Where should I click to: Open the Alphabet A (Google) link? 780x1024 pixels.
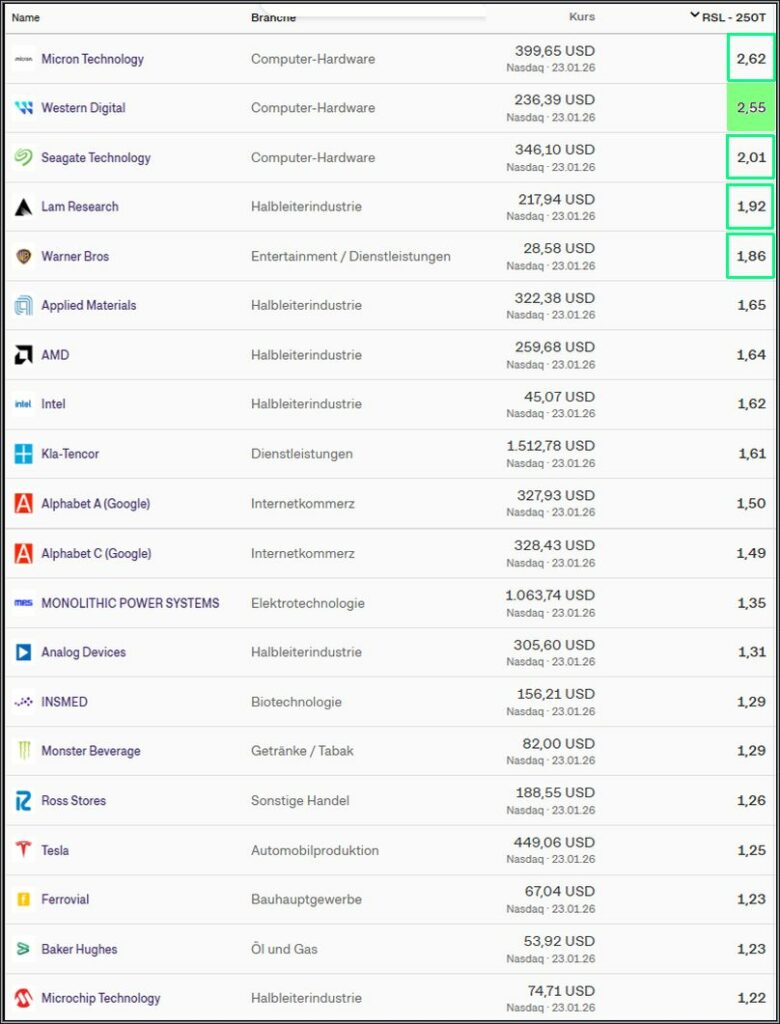[x=95, y=504]
